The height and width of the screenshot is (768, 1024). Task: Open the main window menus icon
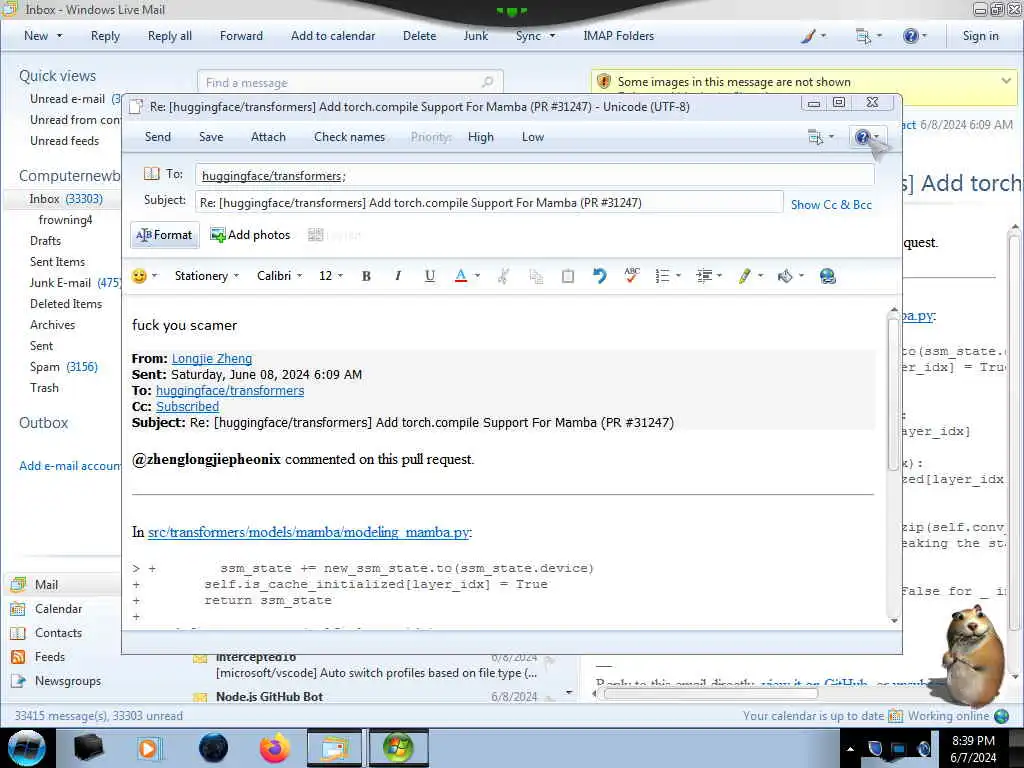coord(863,36)
